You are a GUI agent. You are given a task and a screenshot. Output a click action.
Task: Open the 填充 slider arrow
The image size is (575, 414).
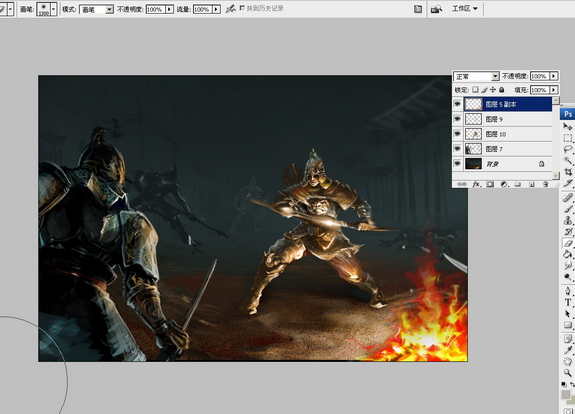click(554, 90)
